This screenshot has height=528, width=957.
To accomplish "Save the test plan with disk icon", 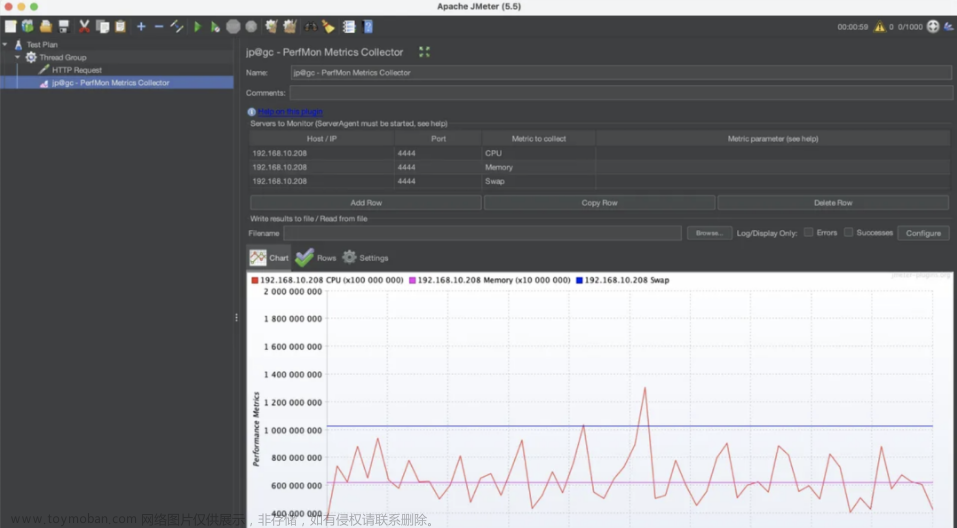I will point(63,26).
